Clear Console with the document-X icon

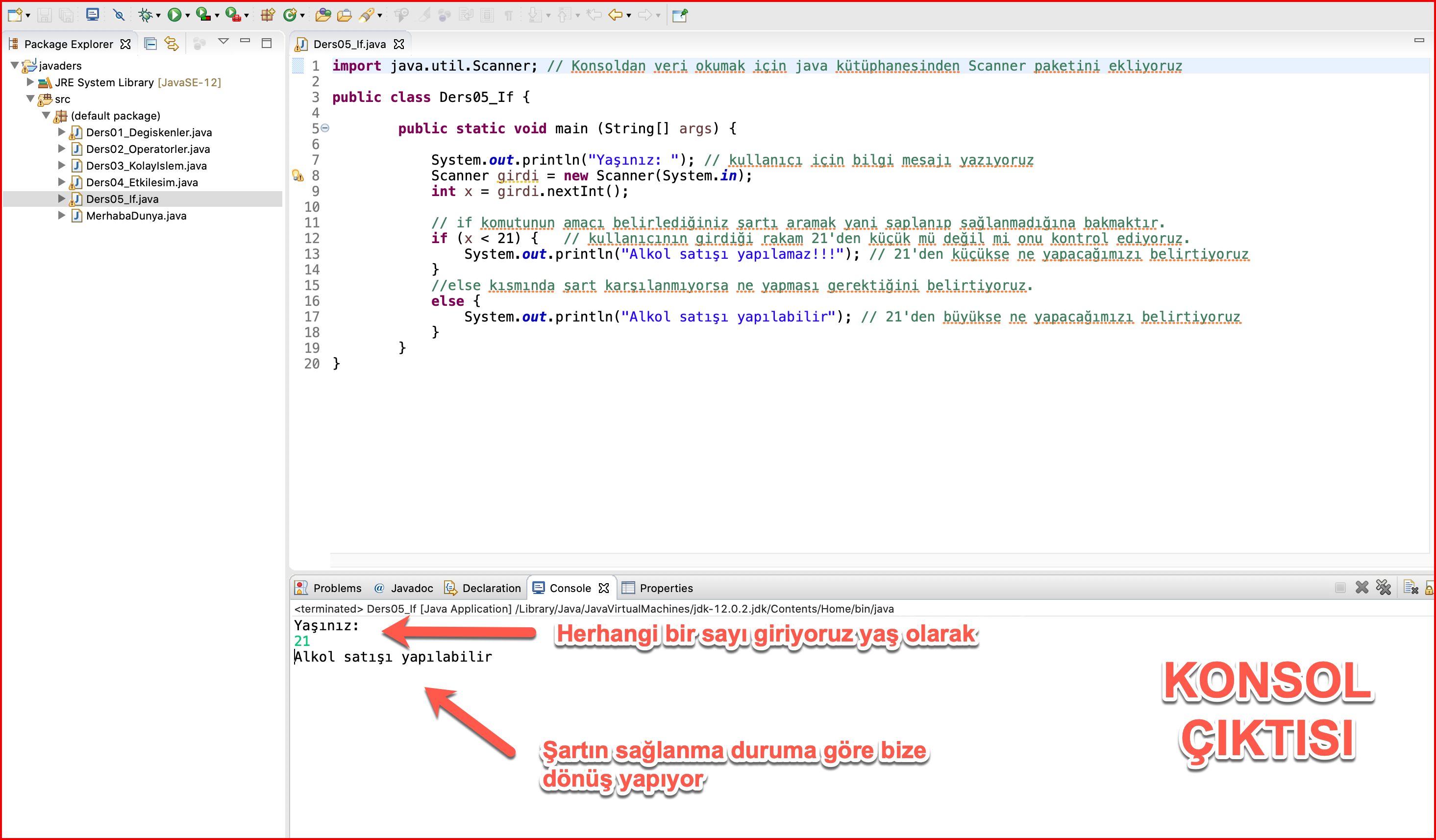(1411, 588)
